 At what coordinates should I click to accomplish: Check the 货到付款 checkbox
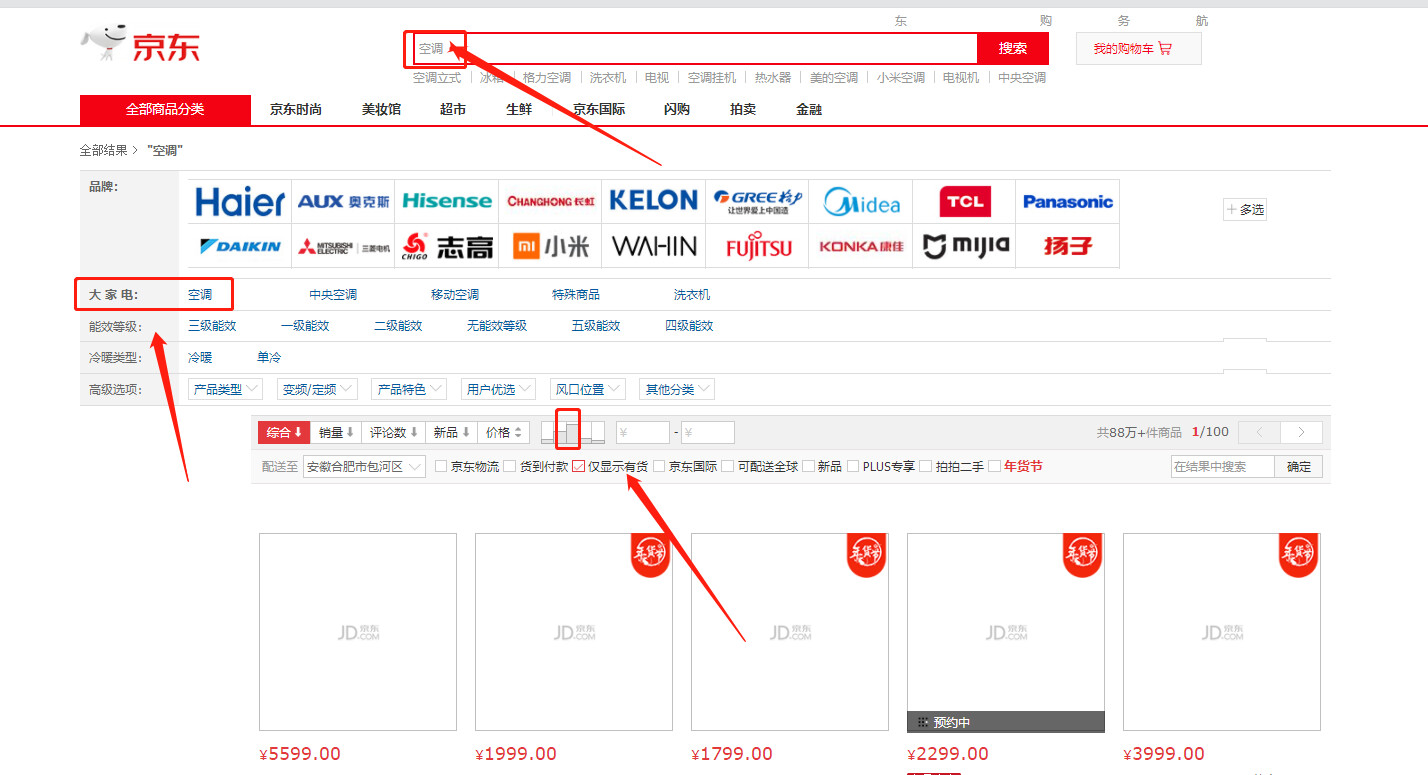[x=510, y=466]
